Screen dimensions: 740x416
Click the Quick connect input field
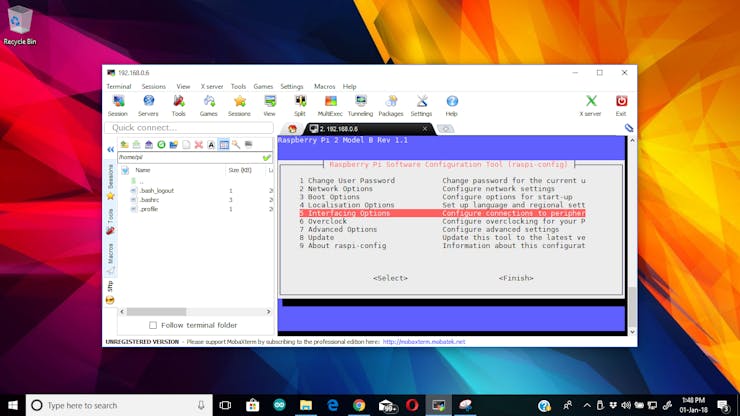click(189, 127)
